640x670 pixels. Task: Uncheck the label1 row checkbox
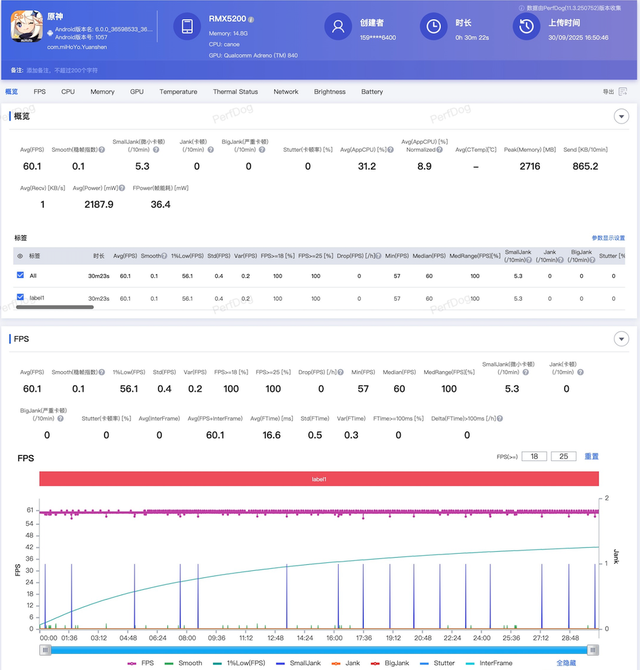click(21, 298)
